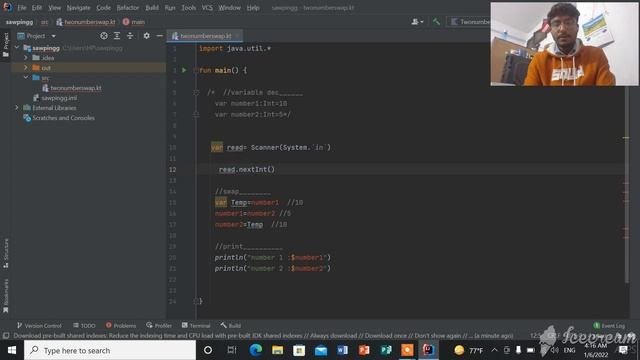This screenshot has height=360, width=640.
Task: Click twonumberswap.kt breadcrumb in navigation bar
Action: pyautogui.click(x=86, y=22)
